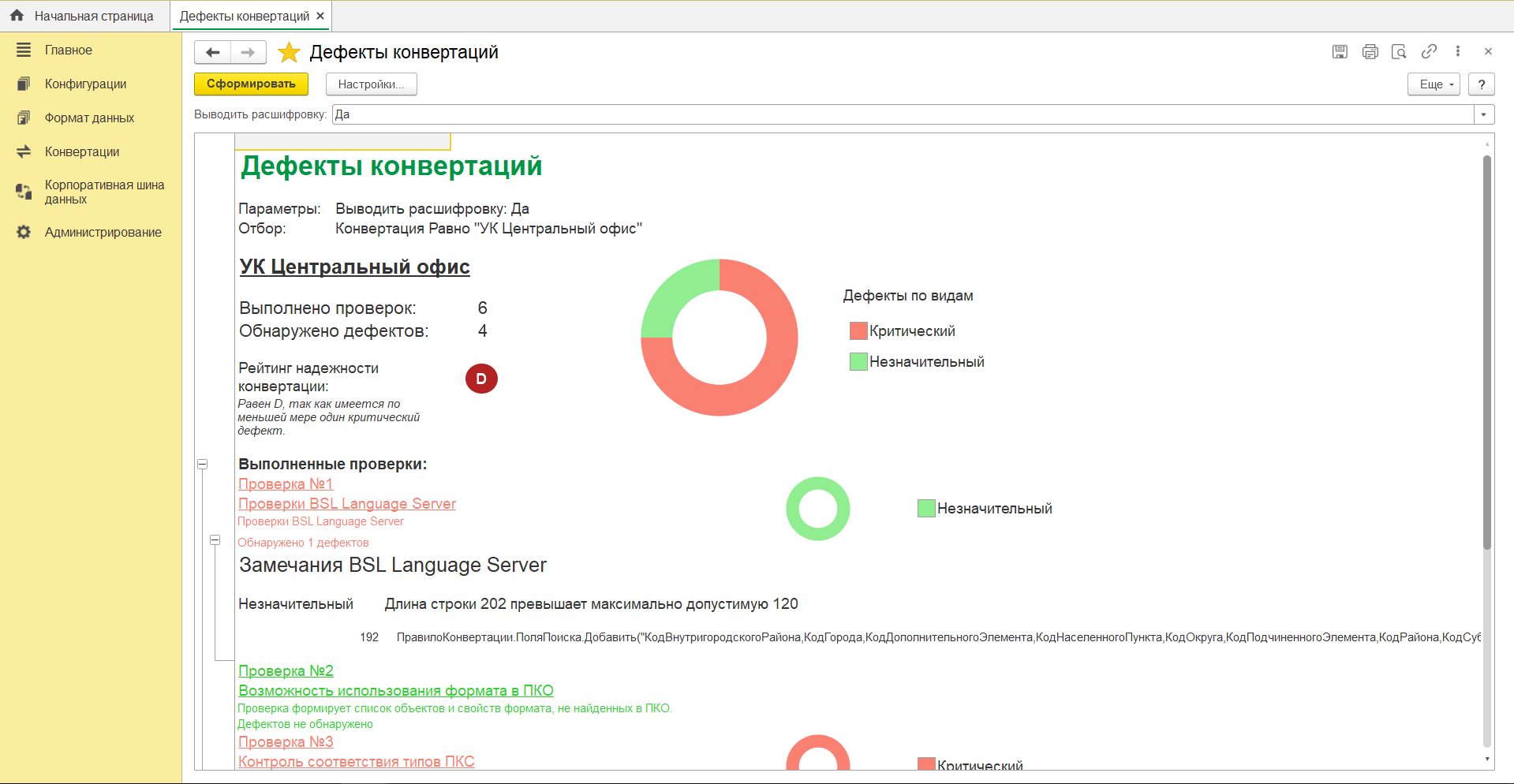This screenshot has height=784, width=1514.
Task: Navigate back with the left arrow
Action: point(212,53)
